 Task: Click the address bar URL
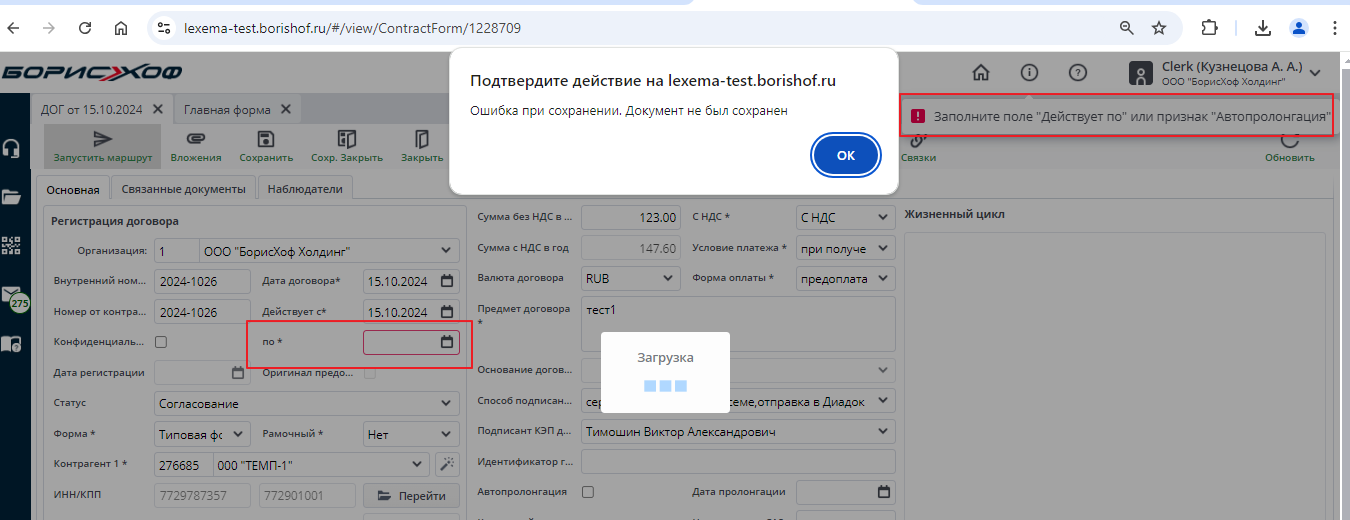tap(352, 28)
